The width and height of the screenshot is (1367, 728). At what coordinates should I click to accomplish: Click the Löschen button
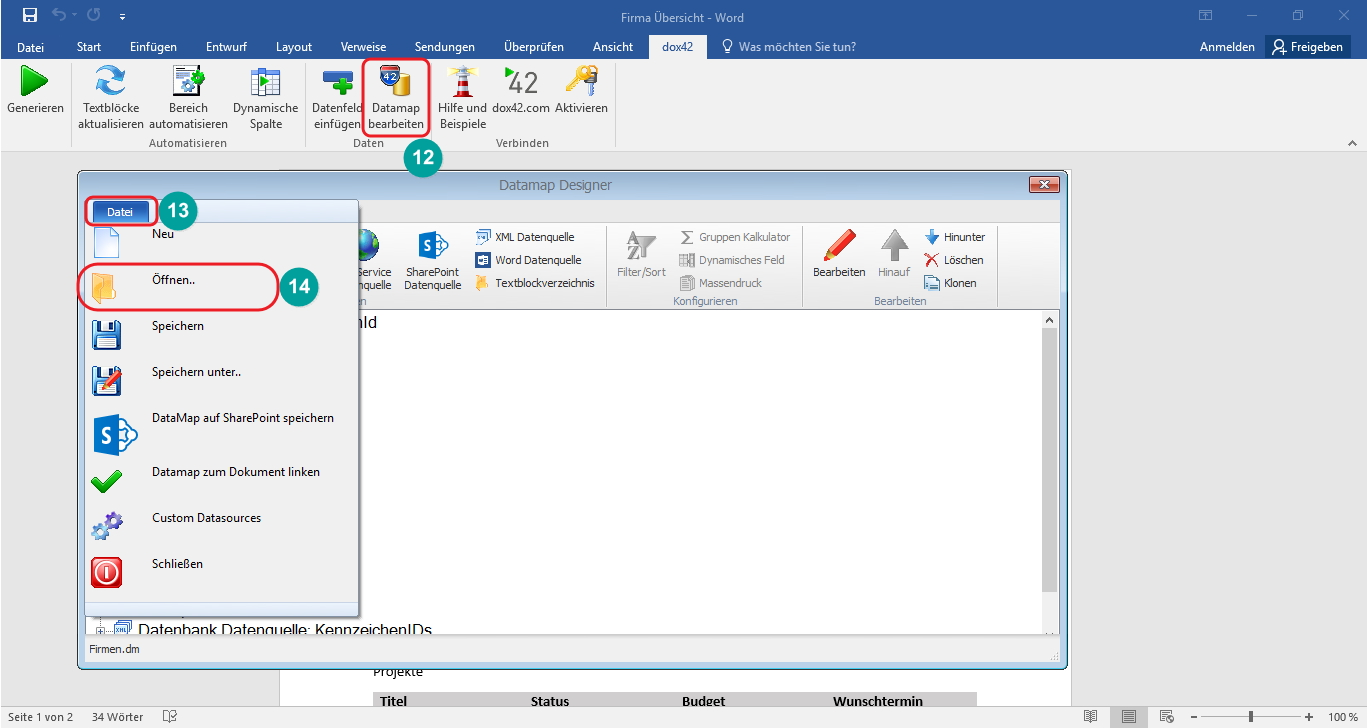point(954,260)
